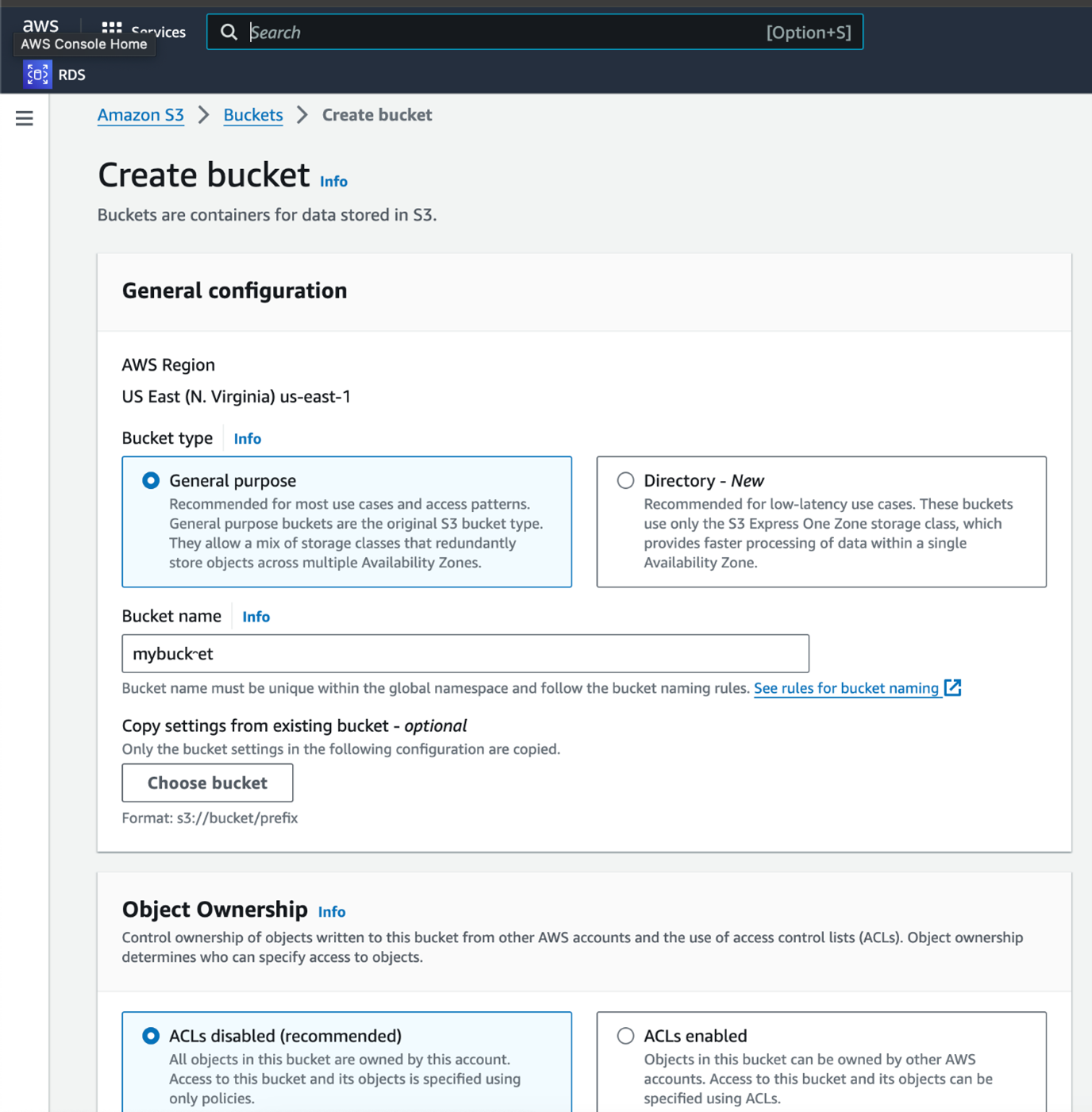Click the Object Ownership heading

tap(214, 909)
